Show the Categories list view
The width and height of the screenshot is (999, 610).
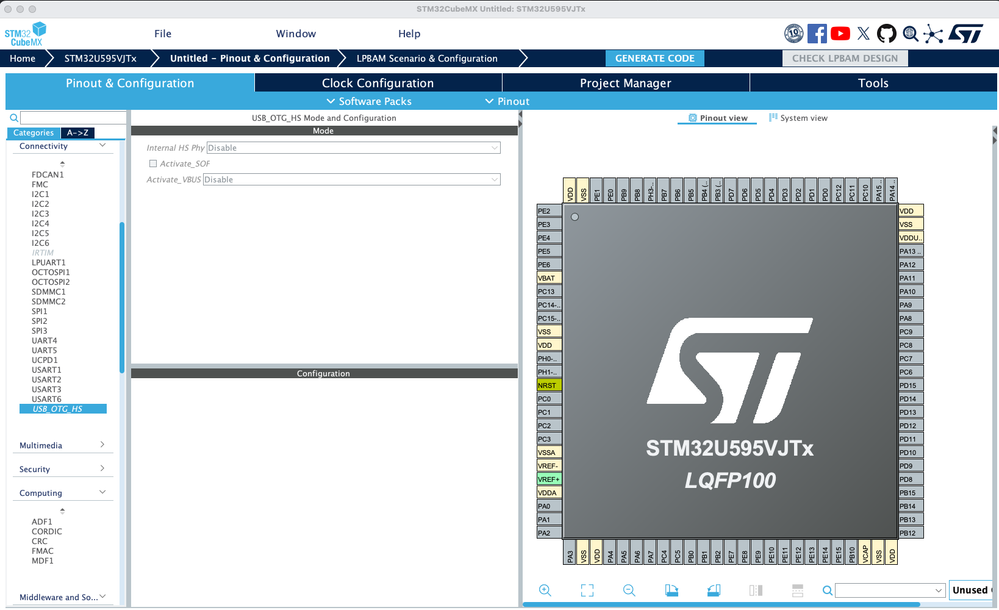(34, 133)
